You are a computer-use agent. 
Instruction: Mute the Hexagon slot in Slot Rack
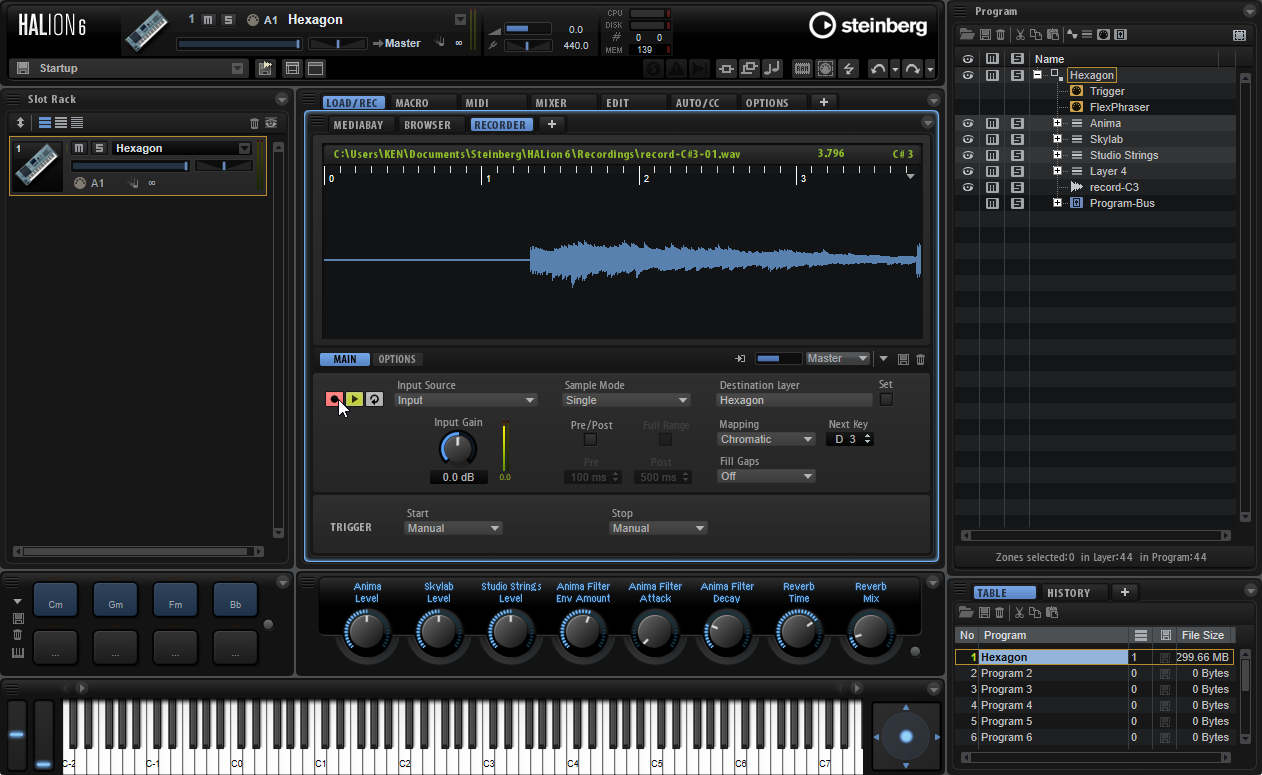(x=79, y=148)
